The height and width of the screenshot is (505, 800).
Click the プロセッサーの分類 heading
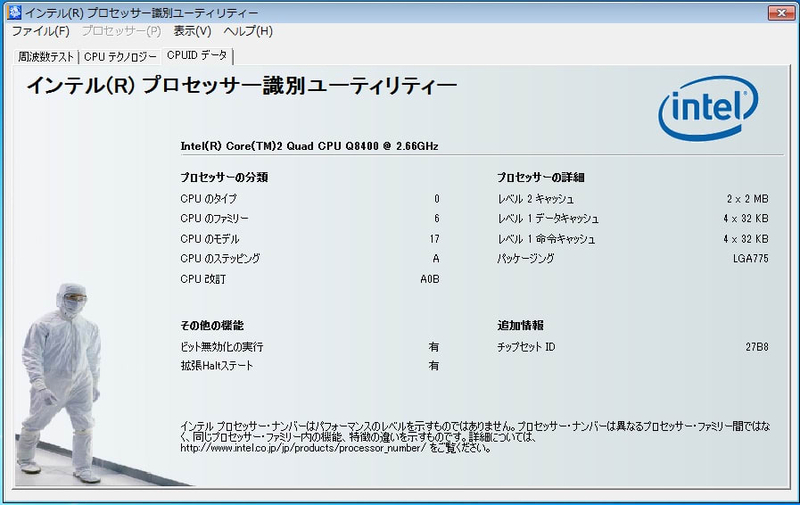click(x=224, y=178)
